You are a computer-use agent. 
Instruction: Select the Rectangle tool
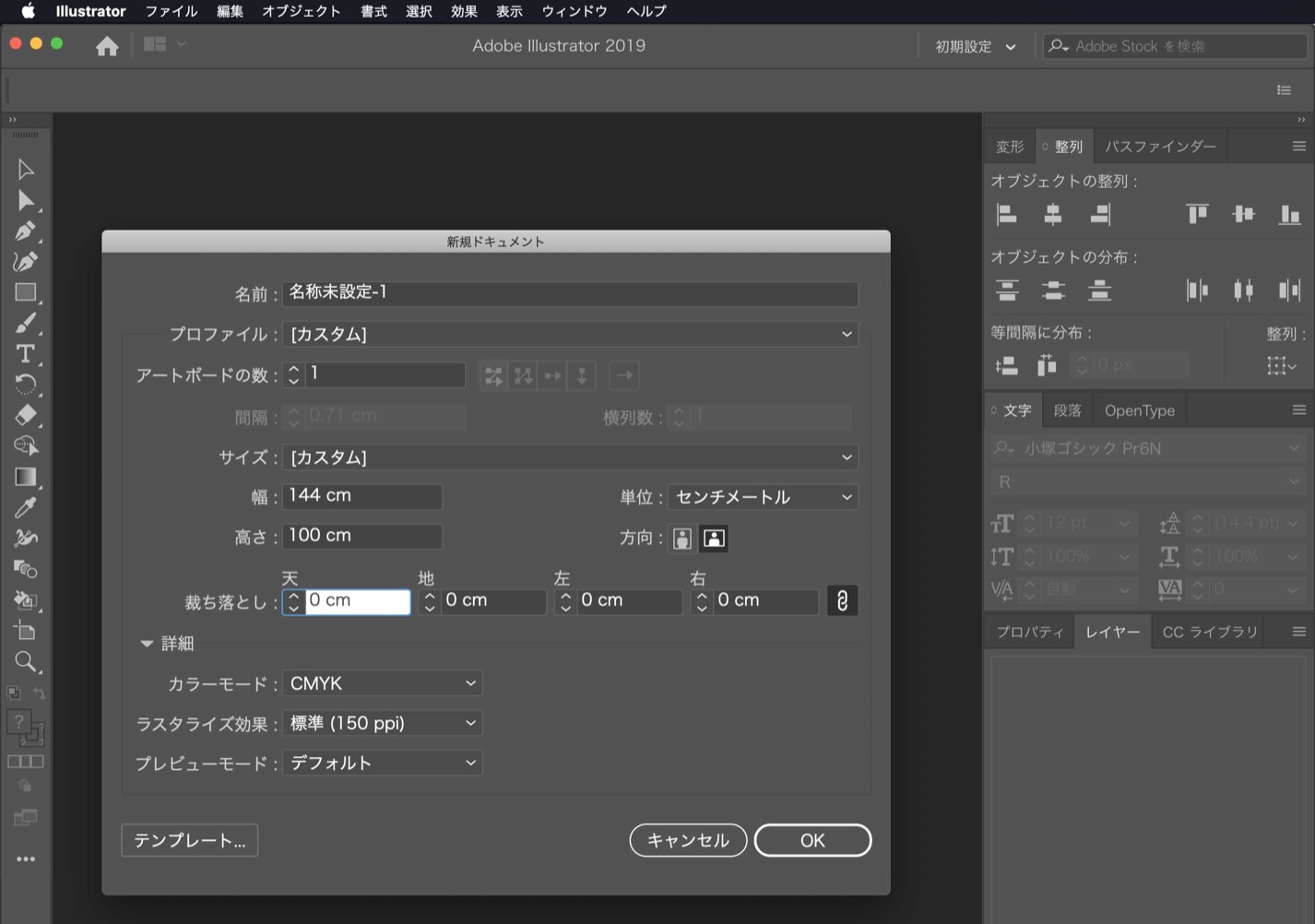point(25,292)
